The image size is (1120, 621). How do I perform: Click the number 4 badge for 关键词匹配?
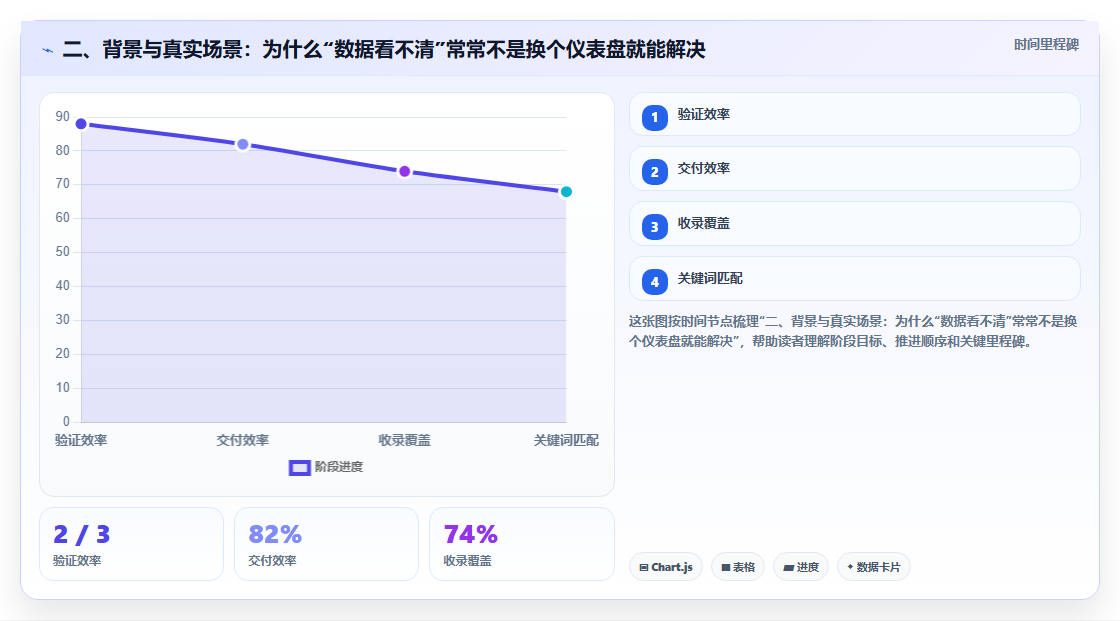[654, 282]
